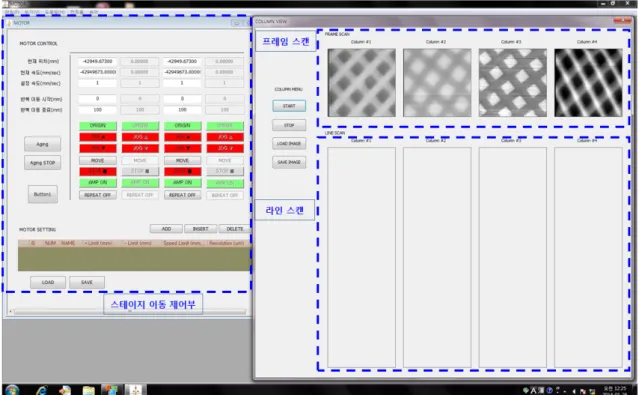Click MOVE in the first motor column
The width and height of the screenshot is (639, 395).
97,161
